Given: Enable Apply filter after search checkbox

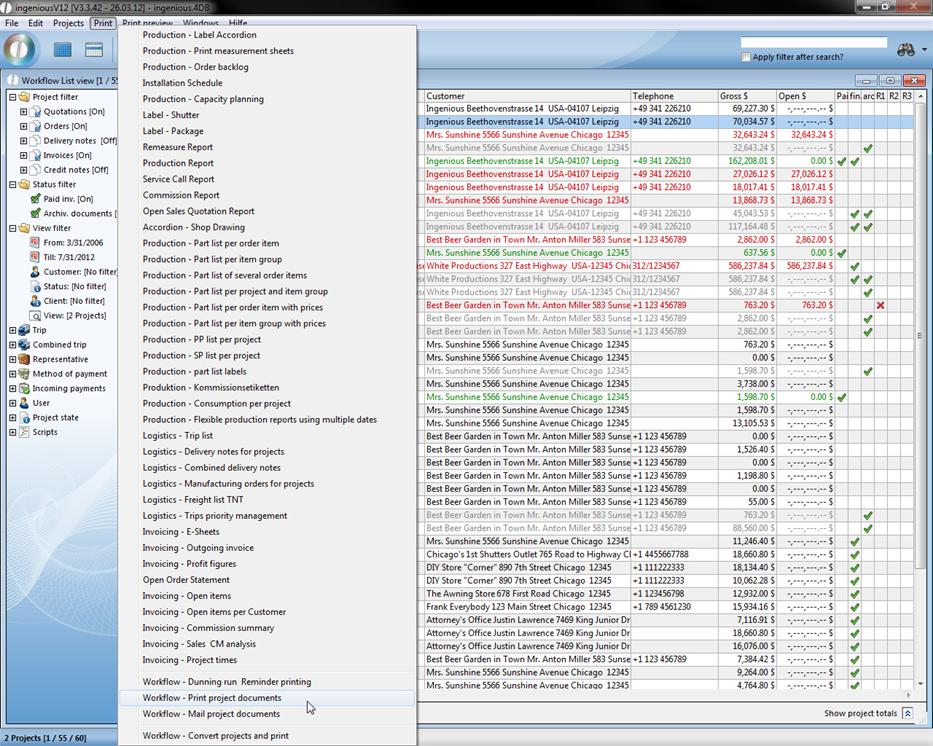Looking at the screenshot, I should (x=746, y=57).
